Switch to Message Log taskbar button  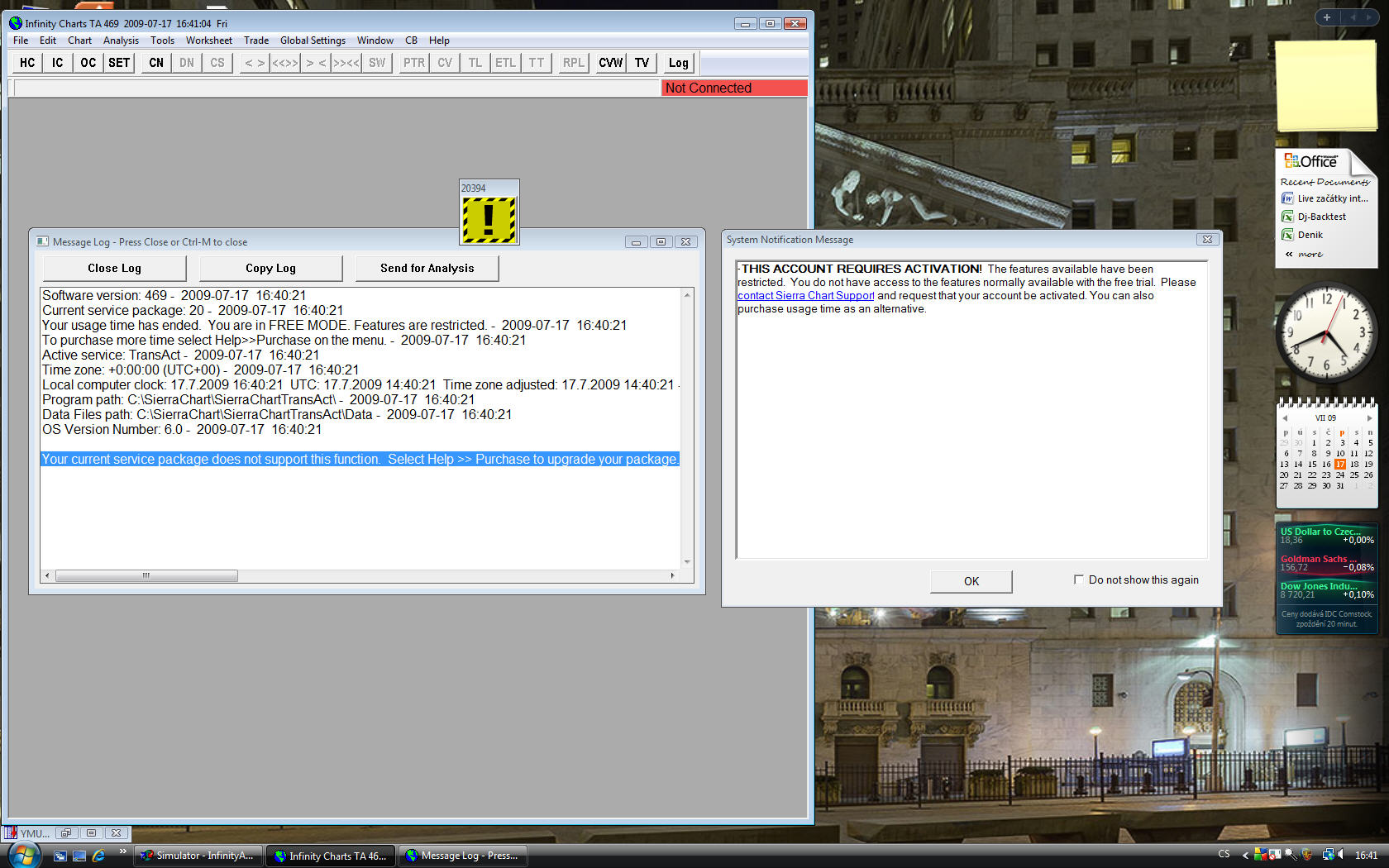point(463,856)
